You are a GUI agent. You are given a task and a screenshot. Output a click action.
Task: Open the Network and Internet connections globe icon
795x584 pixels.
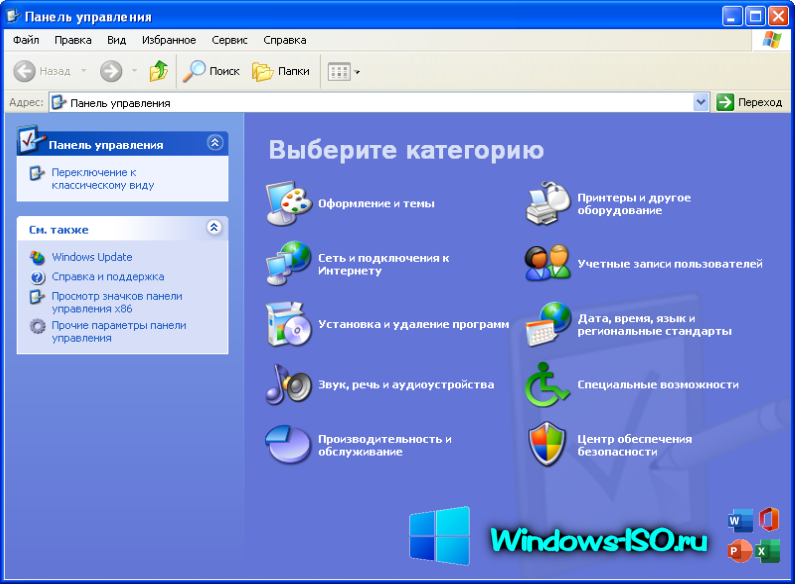click(288, 264)
